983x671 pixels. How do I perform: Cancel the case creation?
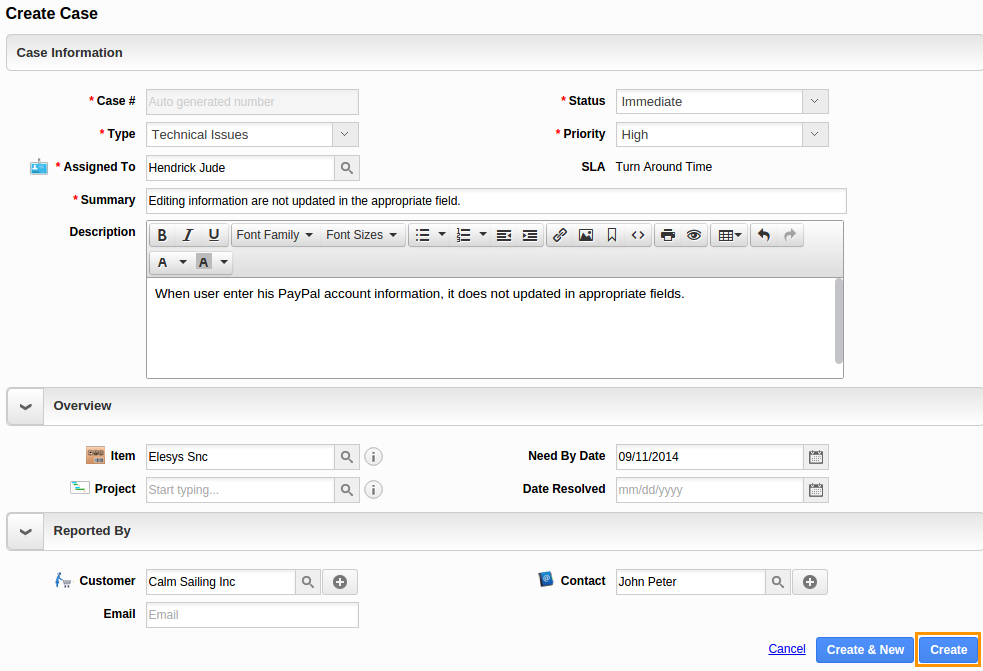[x=786, y=649]
